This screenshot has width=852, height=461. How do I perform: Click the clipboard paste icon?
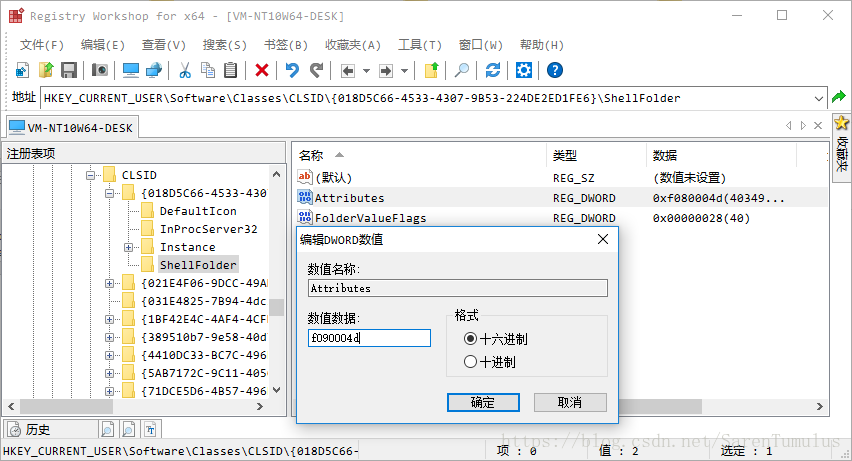coord(230,70)
